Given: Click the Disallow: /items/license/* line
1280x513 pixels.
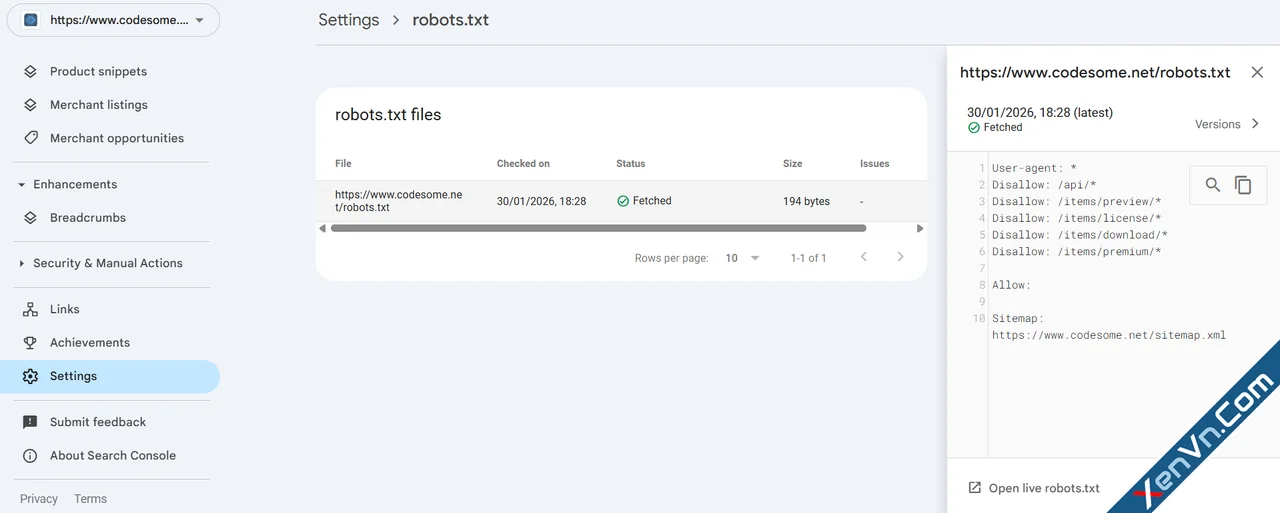Looking at the screenshot, I should 1077,218.
